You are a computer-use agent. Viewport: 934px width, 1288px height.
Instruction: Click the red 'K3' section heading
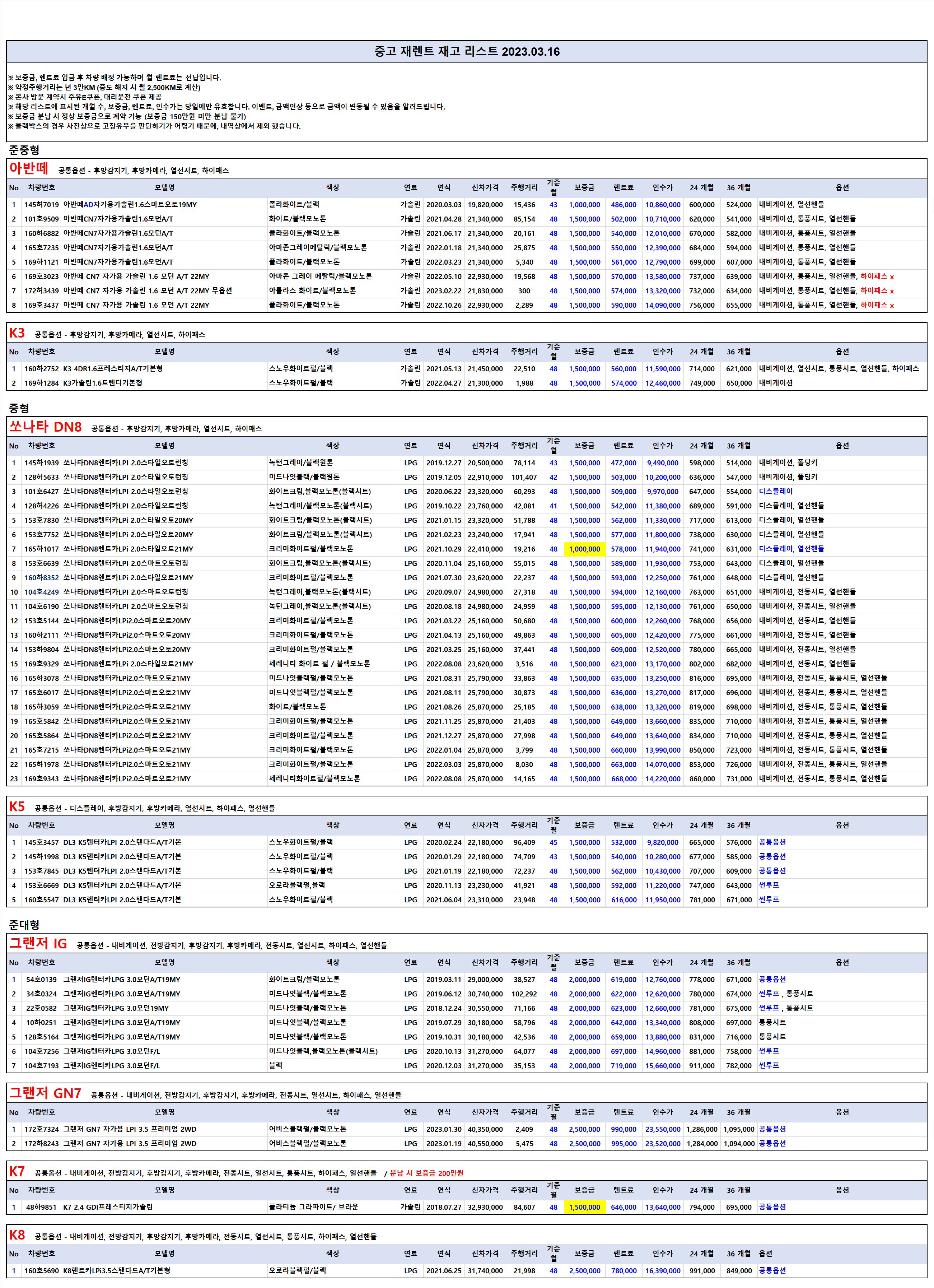tap(17, 333)
